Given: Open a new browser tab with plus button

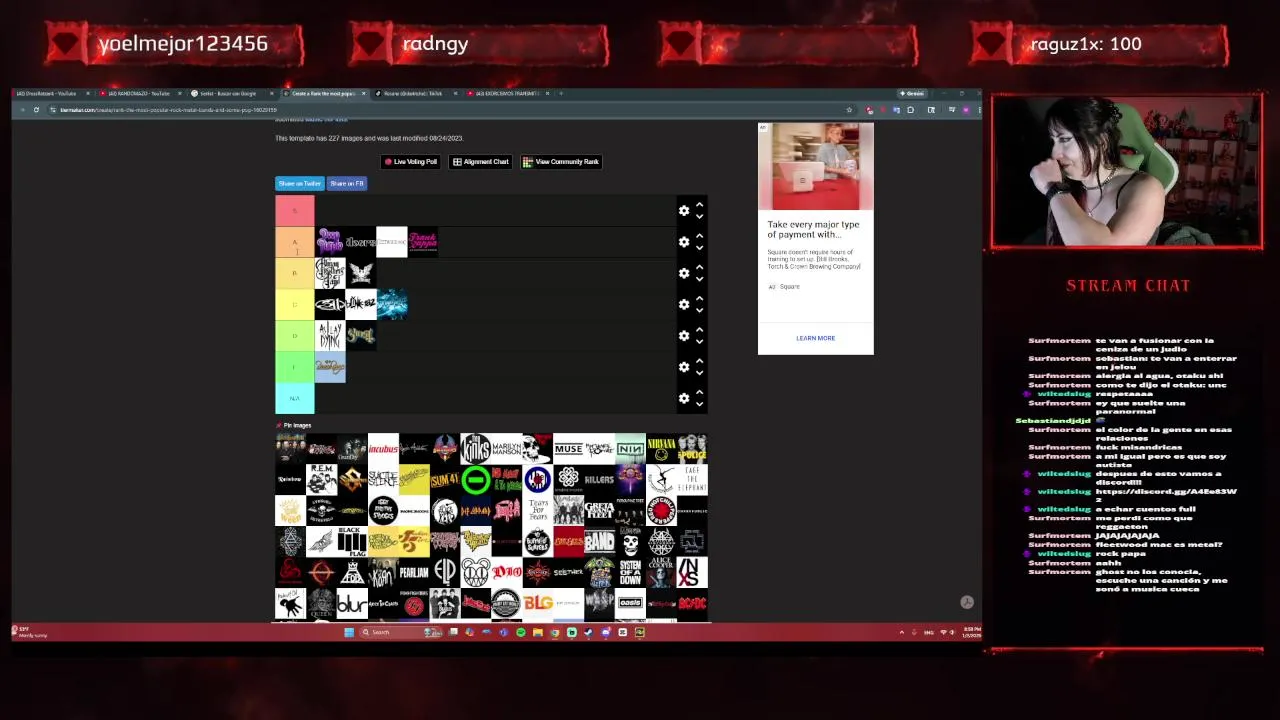Looking at the screenshot, I should tap(561, 93).
